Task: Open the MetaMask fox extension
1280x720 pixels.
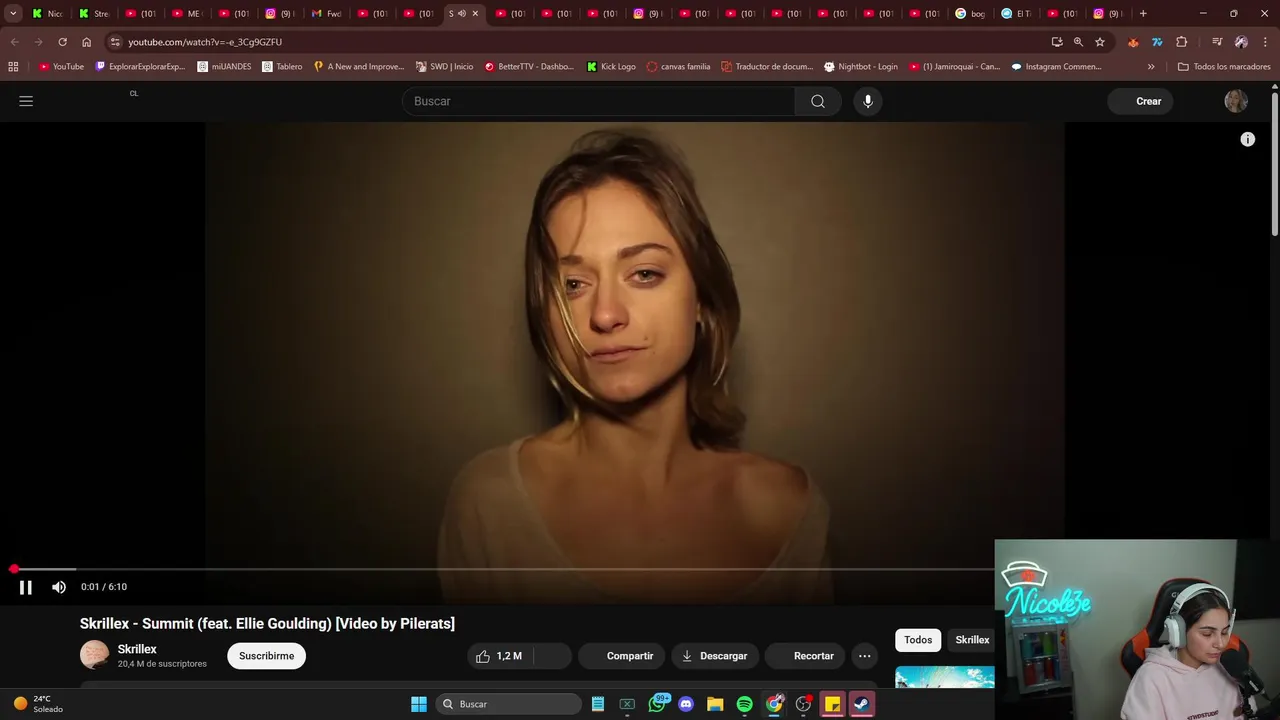Action: pyautogui.click(x=1133, y=42)
